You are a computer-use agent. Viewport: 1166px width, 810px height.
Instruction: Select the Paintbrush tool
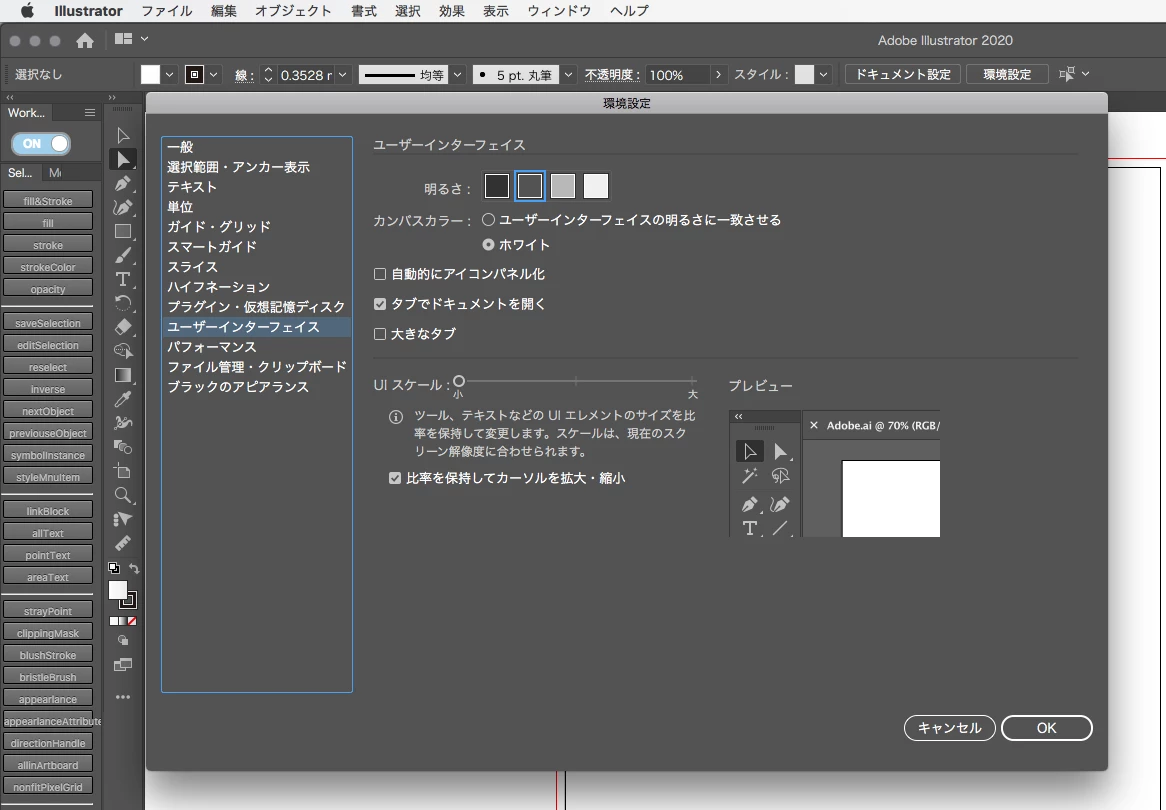123,255
